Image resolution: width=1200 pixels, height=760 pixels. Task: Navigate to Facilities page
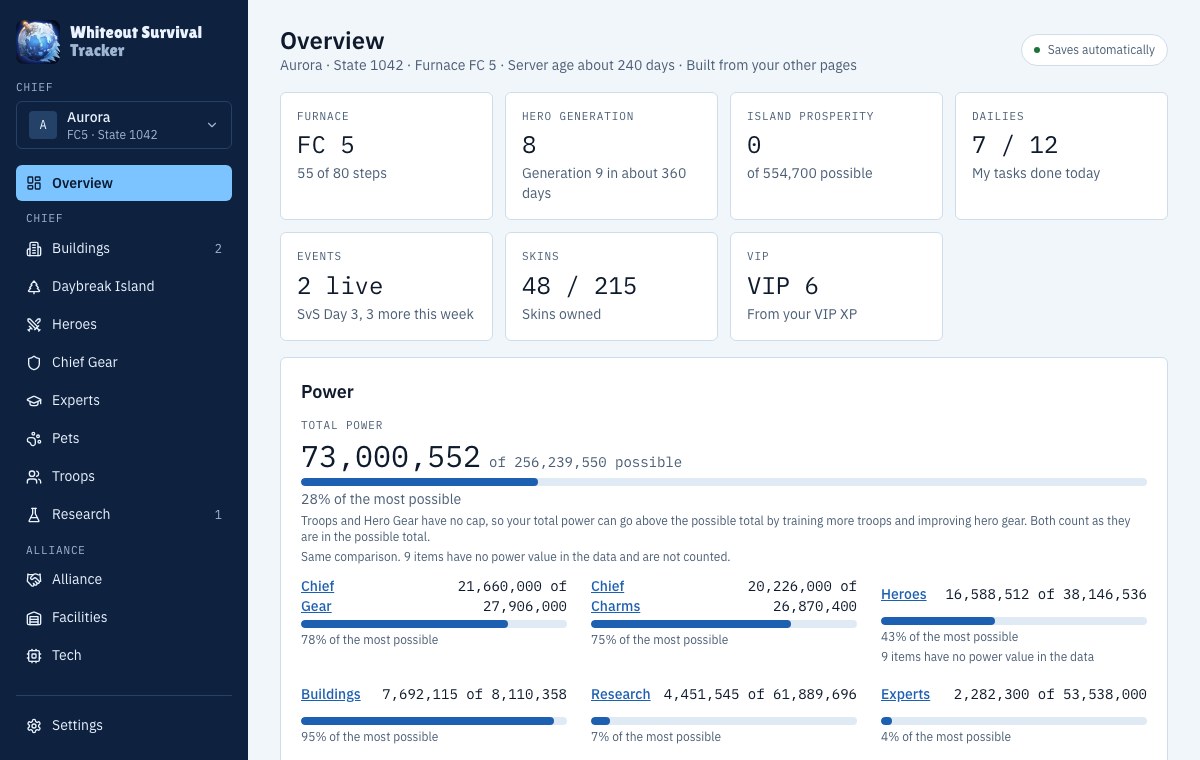coord(124,617)
